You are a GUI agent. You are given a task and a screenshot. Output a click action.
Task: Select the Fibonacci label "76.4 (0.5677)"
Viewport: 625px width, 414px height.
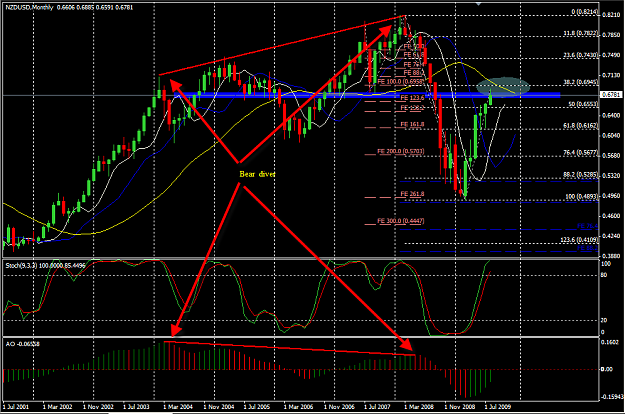point(581,152)
